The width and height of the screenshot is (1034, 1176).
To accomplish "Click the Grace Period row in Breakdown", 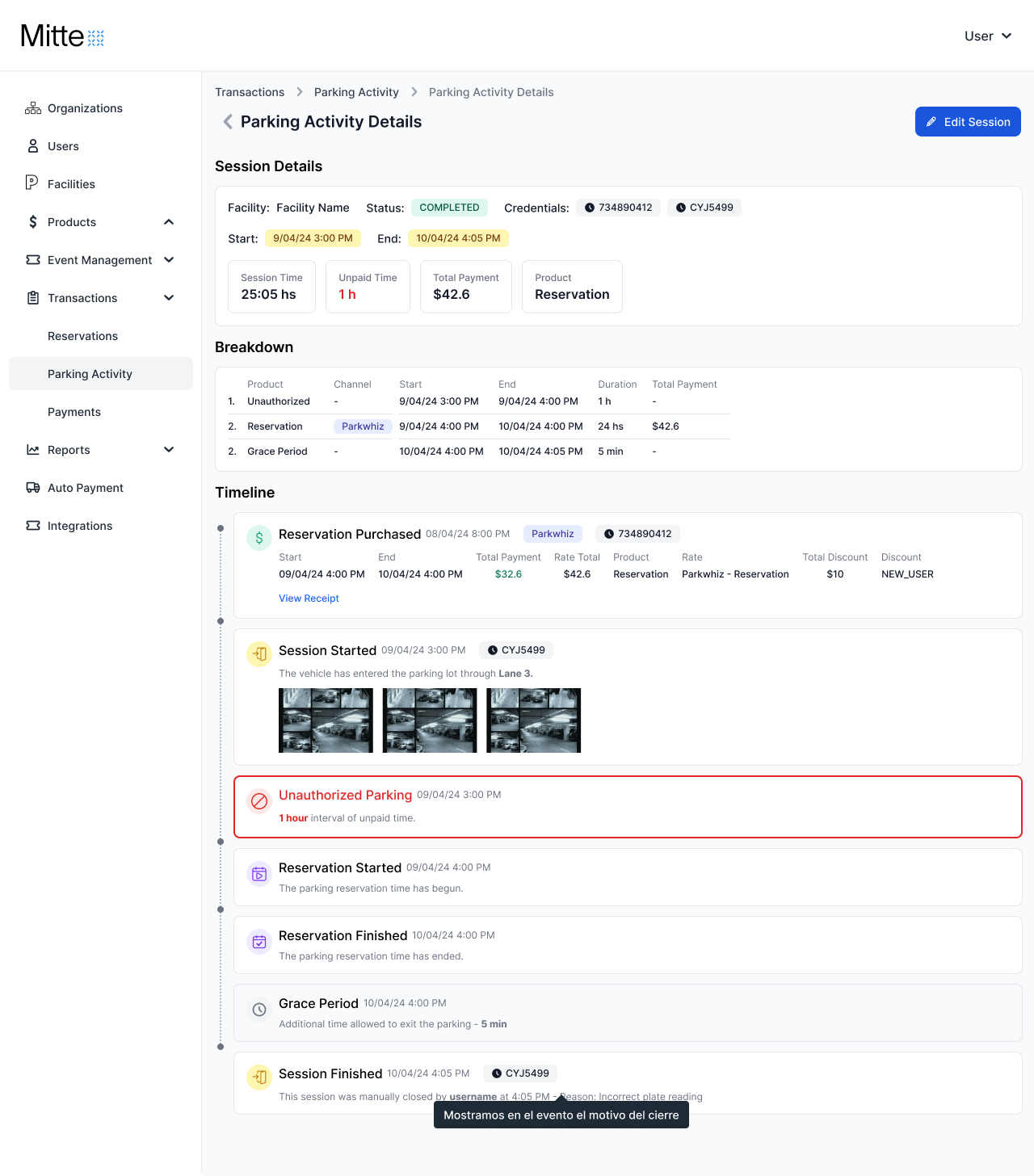I will point(479,451).
